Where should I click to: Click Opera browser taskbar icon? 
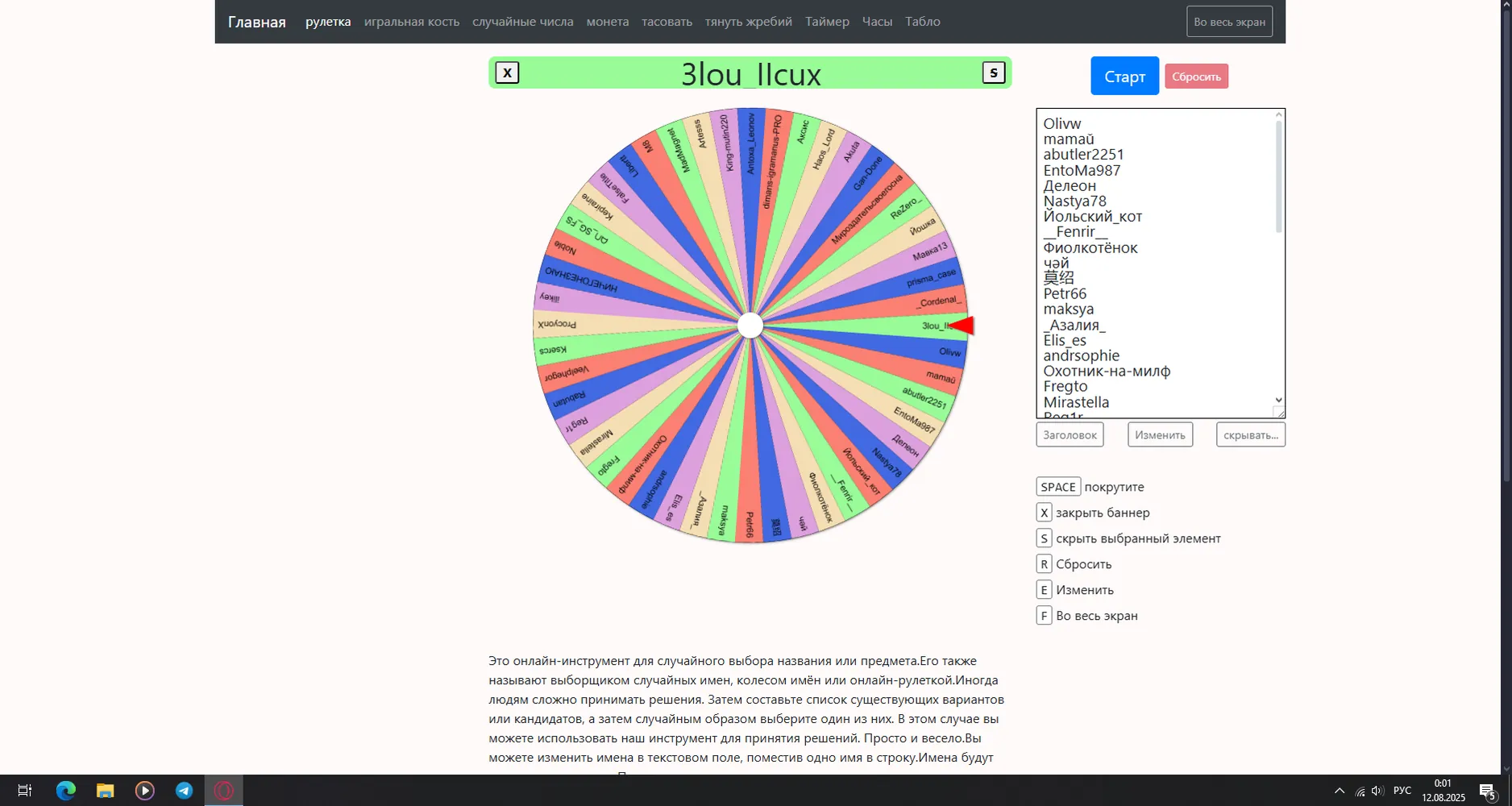(223, 791)
